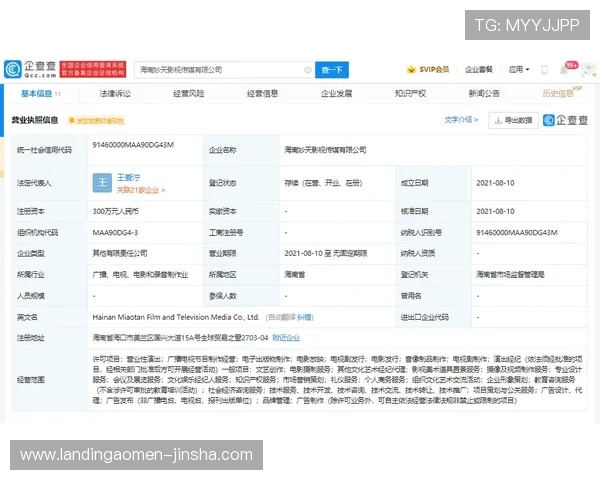The image size is (600, 480).
Task: Select 海南省市场监督管理局 registration authority
Action: [x=510, y=274]
